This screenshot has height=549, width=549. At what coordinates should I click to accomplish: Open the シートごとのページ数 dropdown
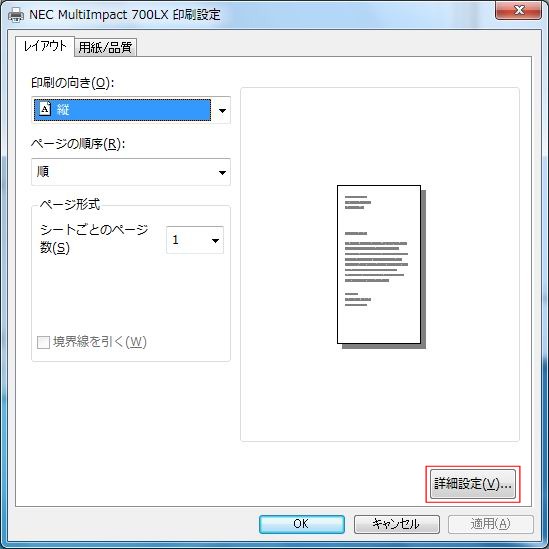pyautogui.click(x=195, y=240)
